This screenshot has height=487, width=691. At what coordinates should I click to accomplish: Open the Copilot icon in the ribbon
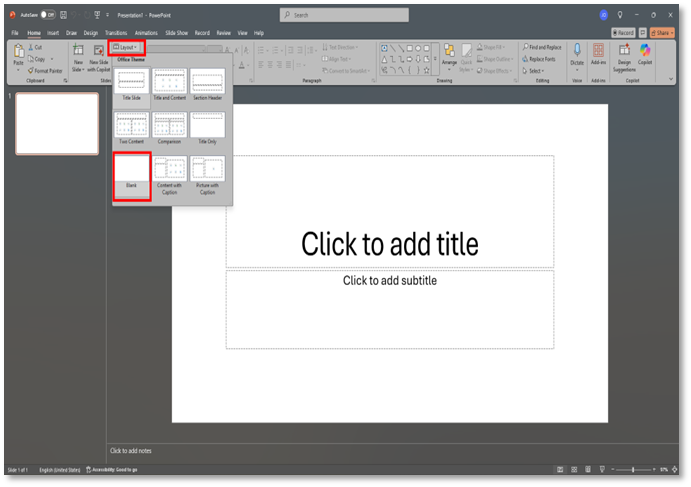(645, 51)
